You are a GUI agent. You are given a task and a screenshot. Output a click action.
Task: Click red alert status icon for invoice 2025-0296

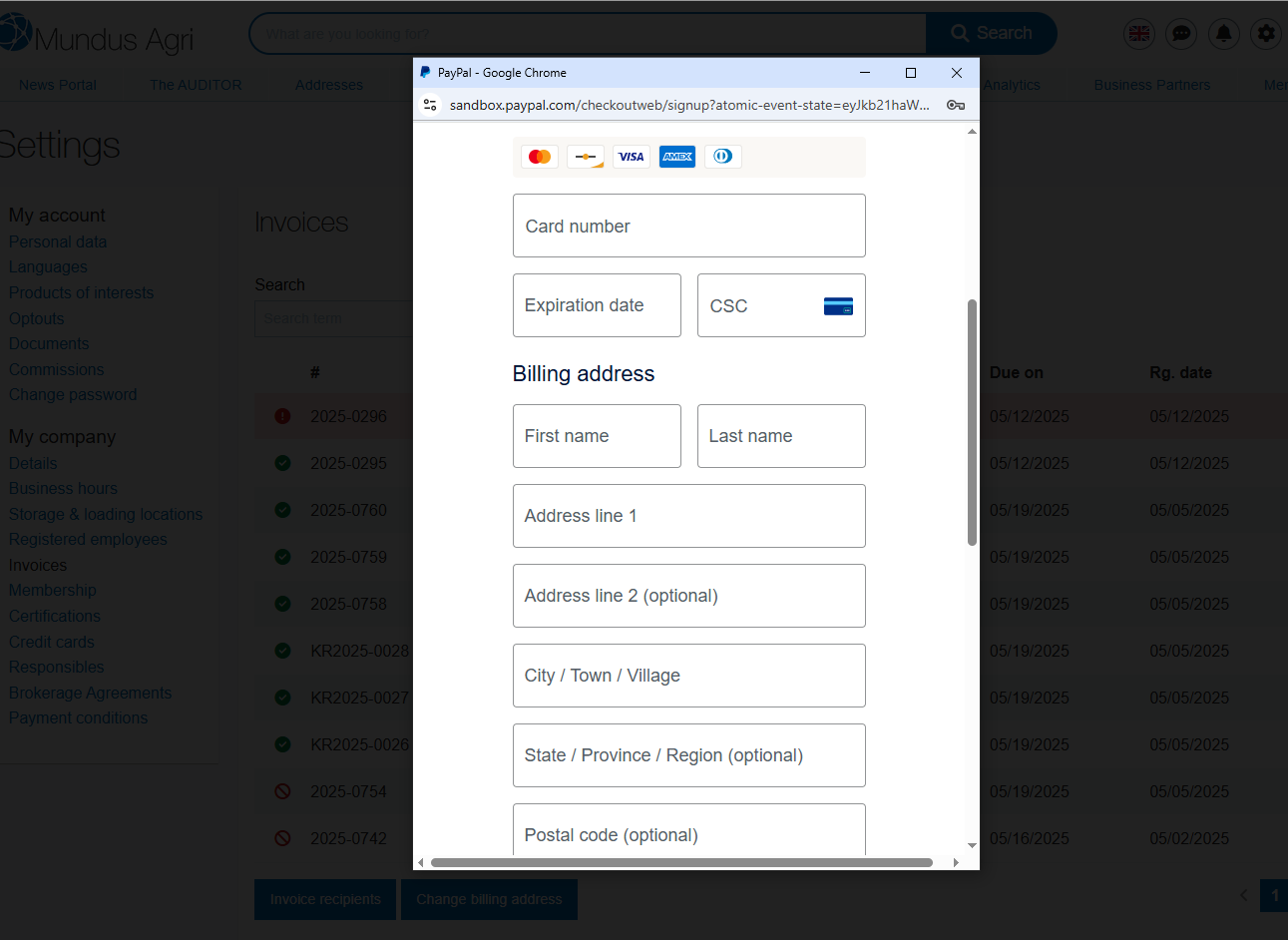pos(282,416)
